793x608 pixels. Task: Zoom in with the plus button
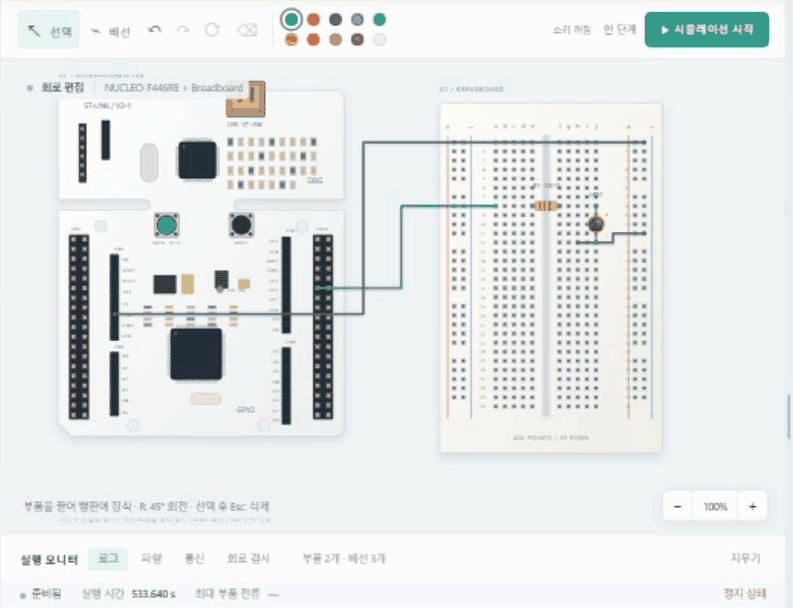point(753,506)
